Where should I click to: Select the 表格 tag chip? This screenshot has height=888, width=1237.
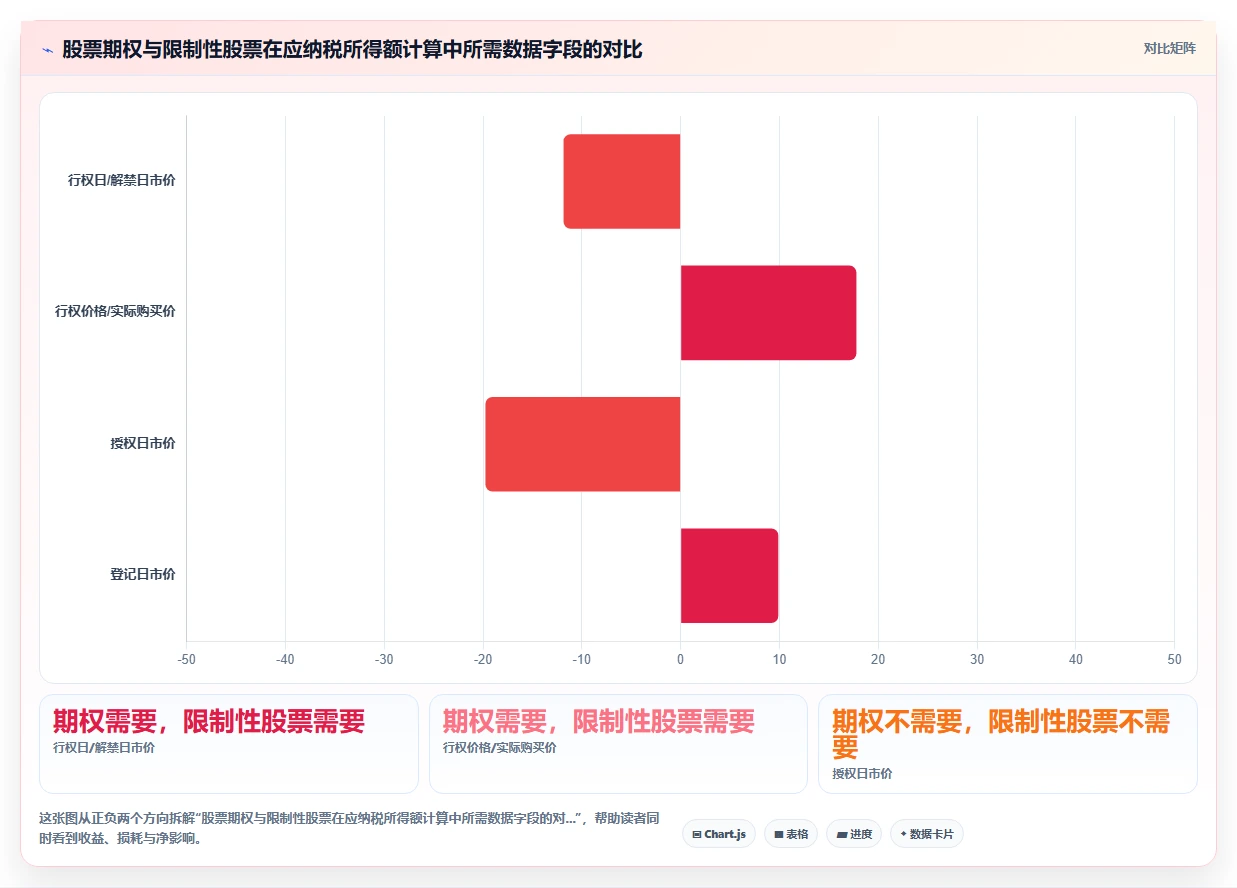pos(791,834)
